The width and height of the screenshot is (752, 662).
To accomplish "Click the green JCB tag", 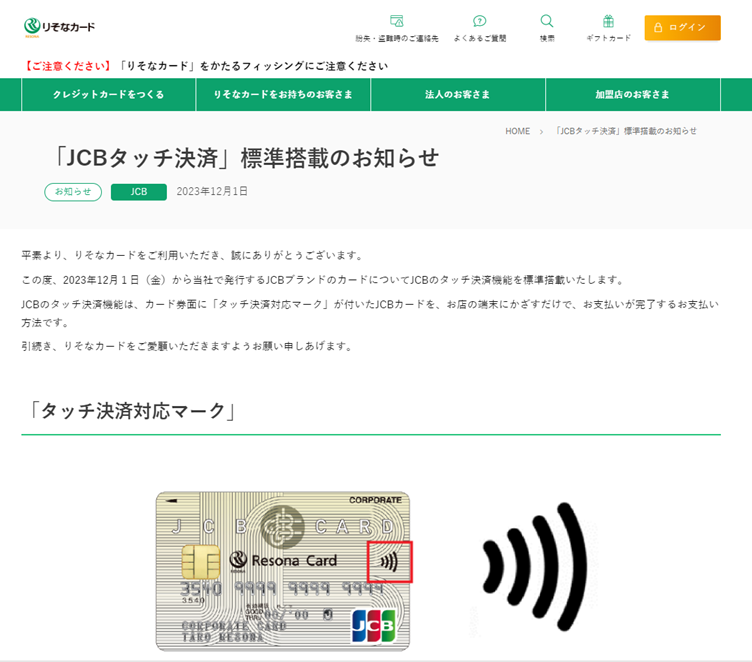I will tap(139, 192).
